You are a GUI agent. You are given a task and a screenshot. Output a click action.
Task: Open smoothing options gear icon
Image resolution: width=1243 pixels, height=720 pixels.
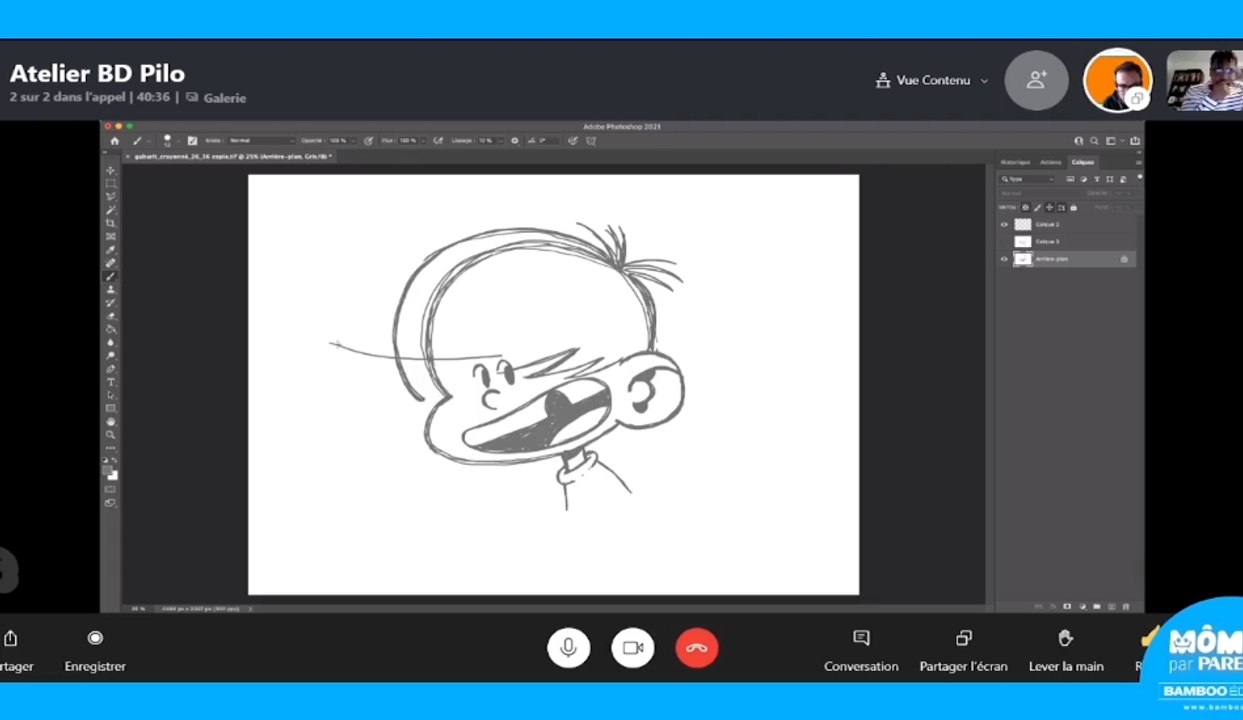coord(514,141)
